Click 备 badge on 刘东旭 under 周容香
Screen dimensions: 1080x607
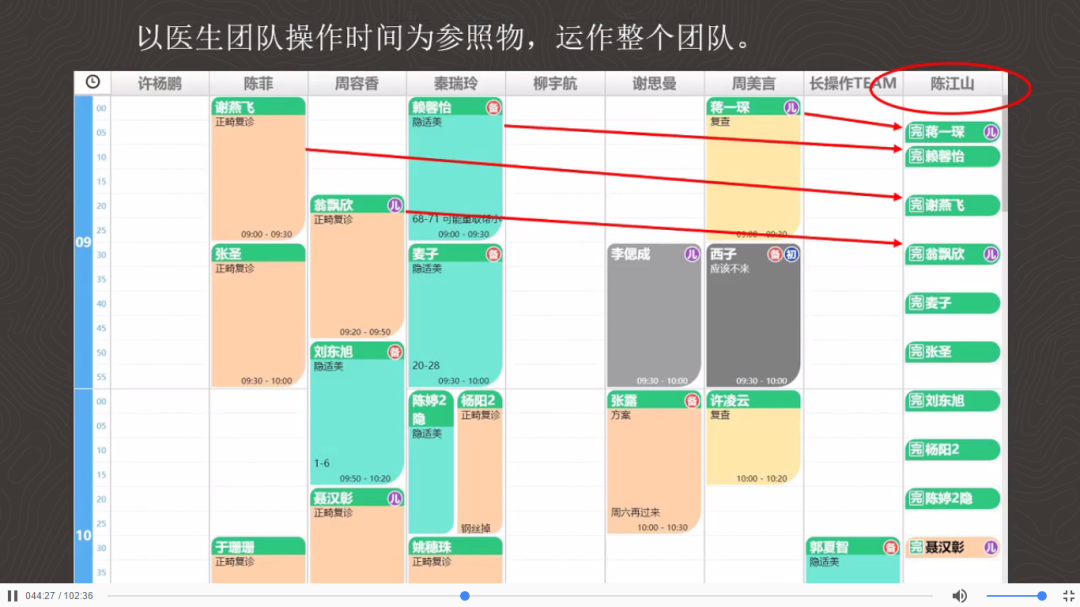tap(395, 352)
